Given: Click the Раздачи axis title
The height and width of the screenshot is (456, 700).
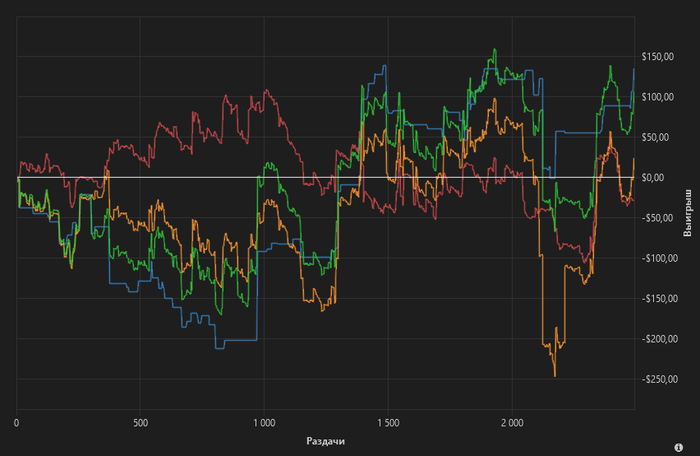Looking at the screenshot, I should click(x=325, y=441).
